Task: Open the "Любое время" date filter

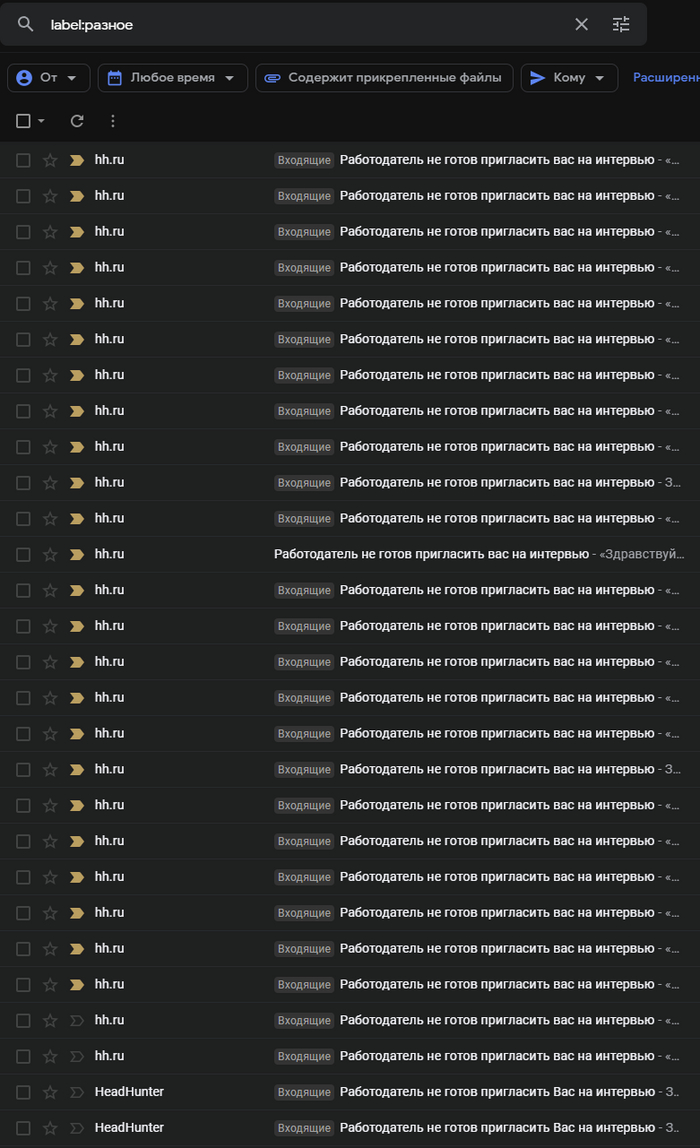Action: point(172,78)
